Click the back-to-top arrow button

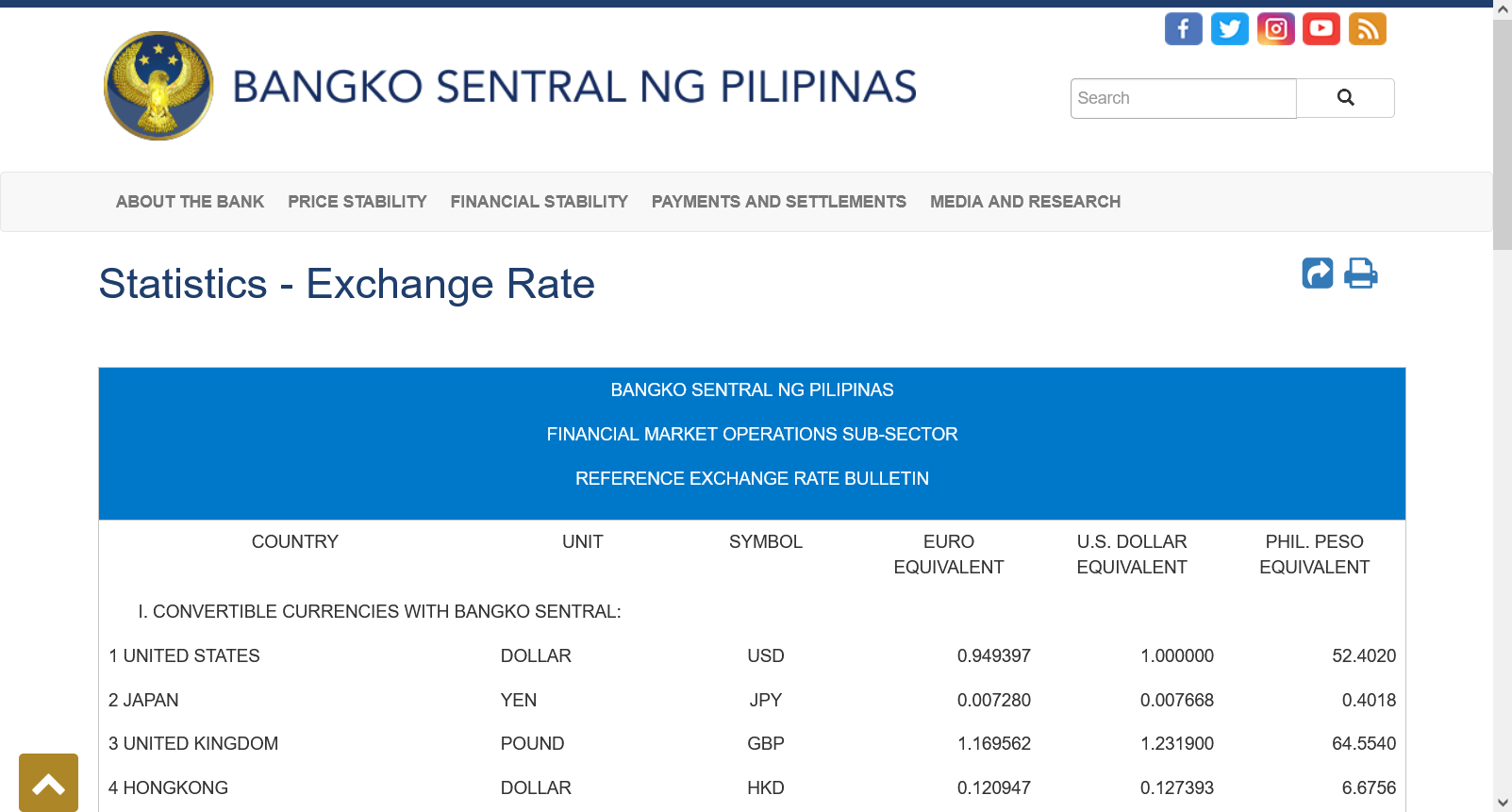(48, 783)
